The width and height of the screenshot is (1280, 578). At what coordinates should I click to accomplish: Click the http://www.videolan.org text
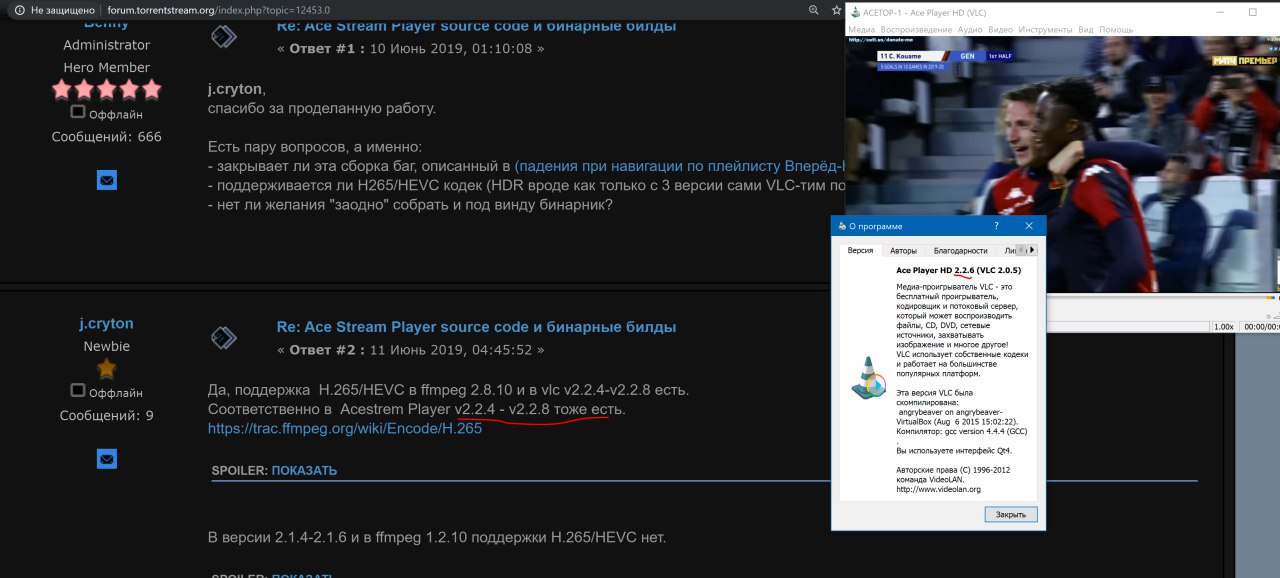coord(938,489)
